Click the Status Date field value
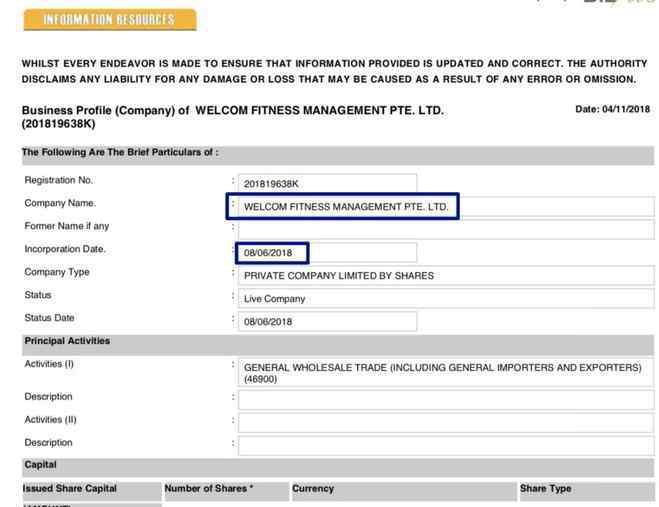This screenshot has width=659, height=507. click(x=327, y=322)
